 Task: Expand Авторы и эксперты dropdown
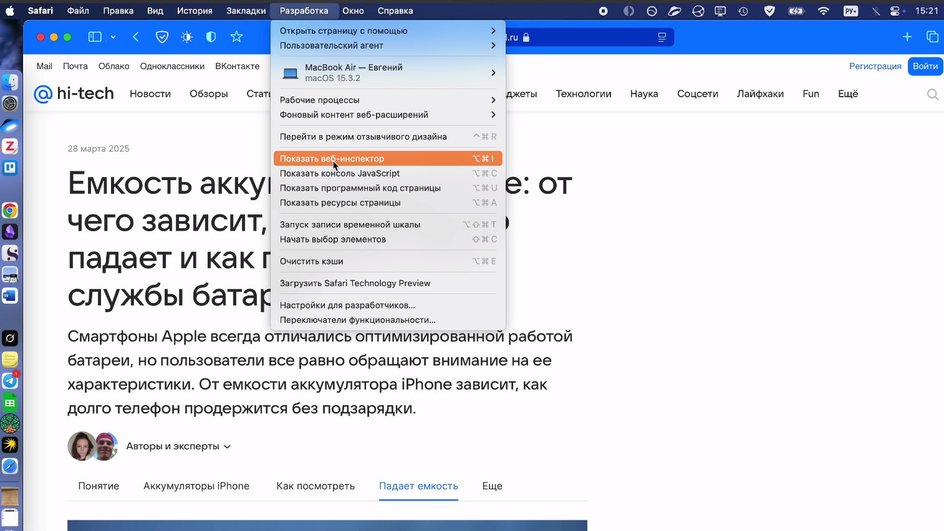tap(178, 446)
